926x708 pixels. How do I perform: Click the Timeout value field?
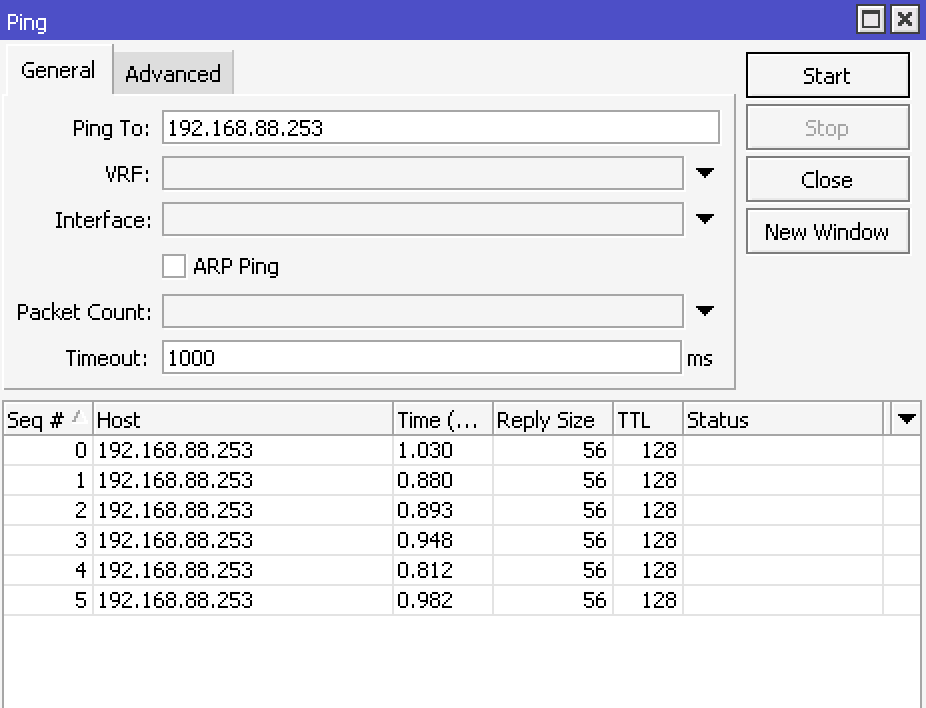click(420, 358)
